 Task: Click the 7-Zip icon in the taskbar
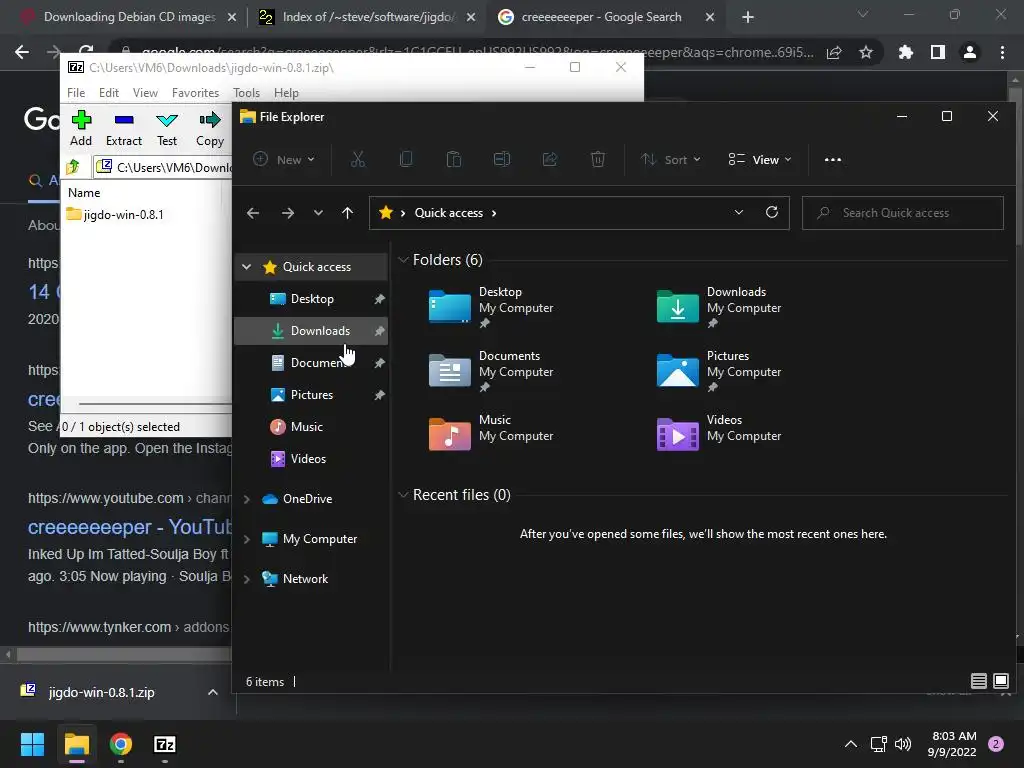click(x=165, y=744)
